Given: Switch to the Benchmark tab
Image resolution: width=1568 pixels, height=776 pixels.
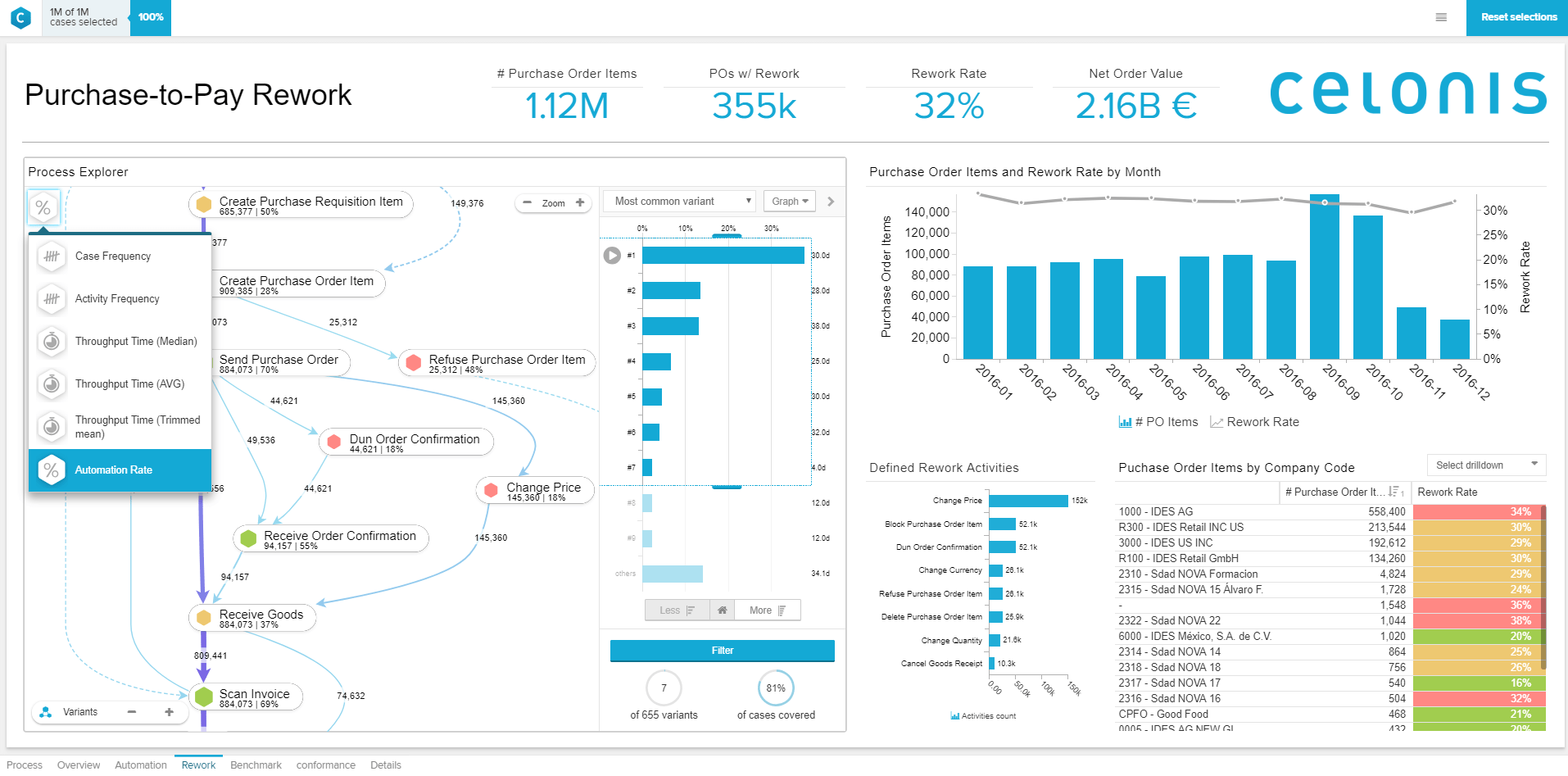Looking at the screenshot, I should click(256, 765).
